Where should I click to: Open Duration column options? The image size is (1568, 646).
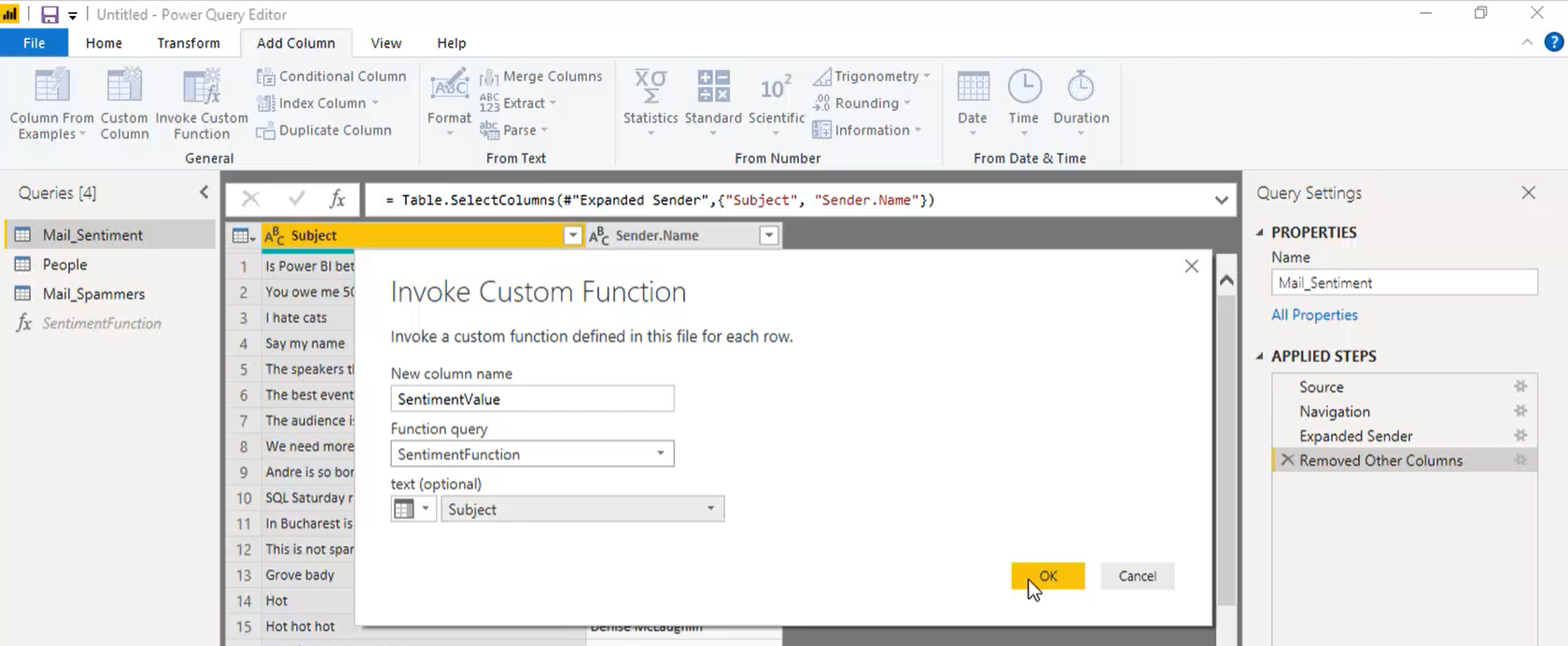pyautogui.click(x=1081, y=104)
